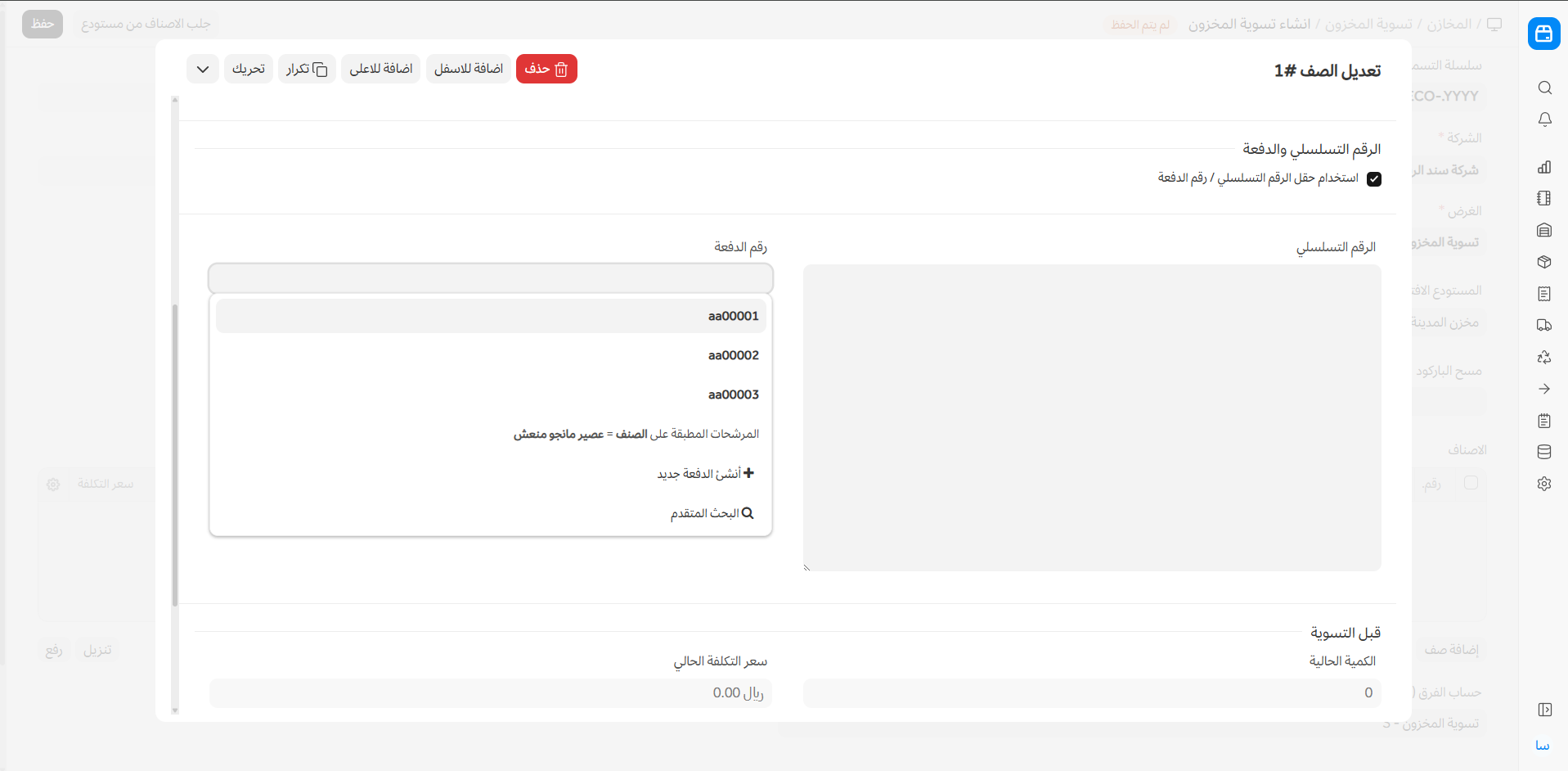Image resolution: width=1568 pixels, height=771 pixels.
Task: Click create new batch option
Action: (705, 474)
